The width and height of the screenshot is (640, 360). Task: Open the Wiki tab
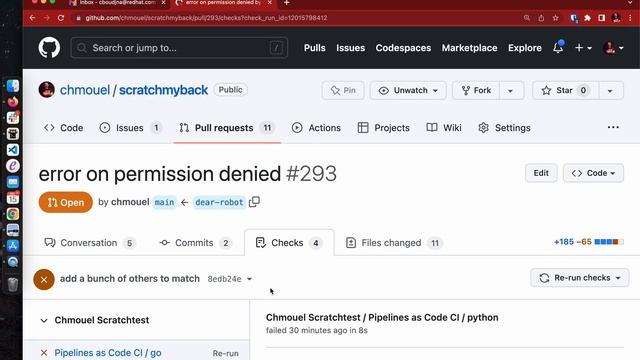(444, 128)
